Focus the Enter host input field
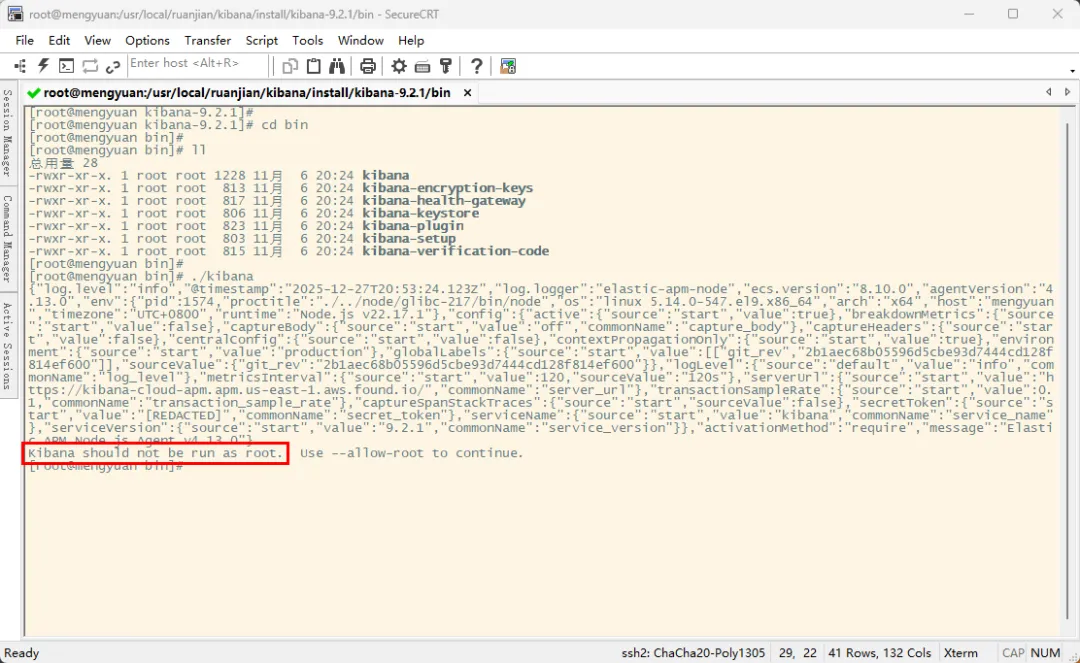 pos(197,63)
